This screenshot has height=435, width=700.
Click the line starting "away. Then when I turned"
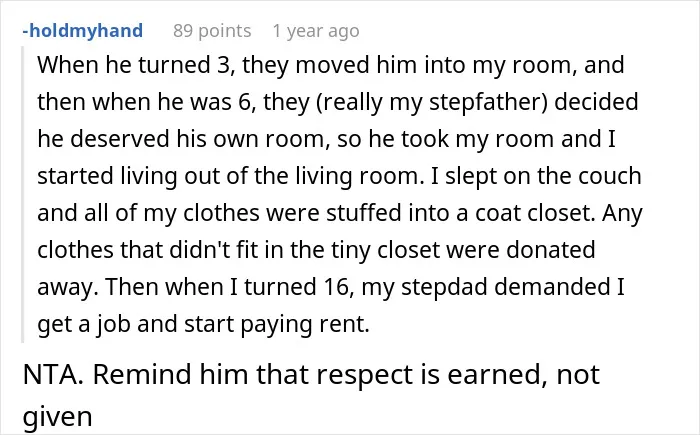(331, 287)
